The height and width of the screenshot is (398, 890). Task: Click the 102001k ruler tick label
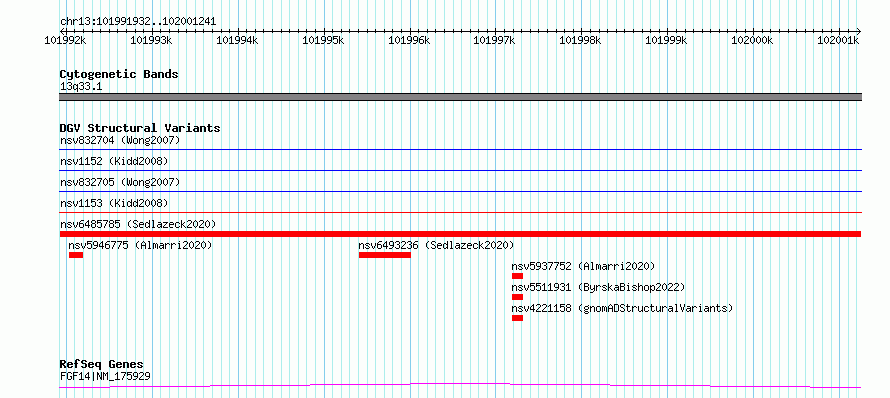point(838,40)
